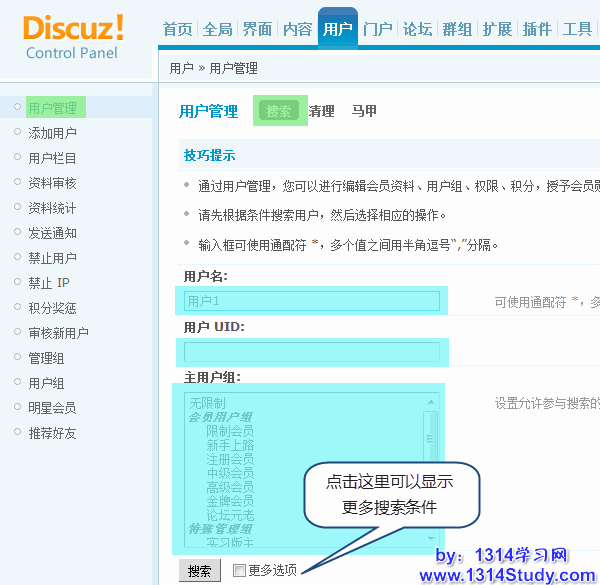Focus the 用户 UID input field
Viewport: 600px width, 585px height.
[311, 352]
